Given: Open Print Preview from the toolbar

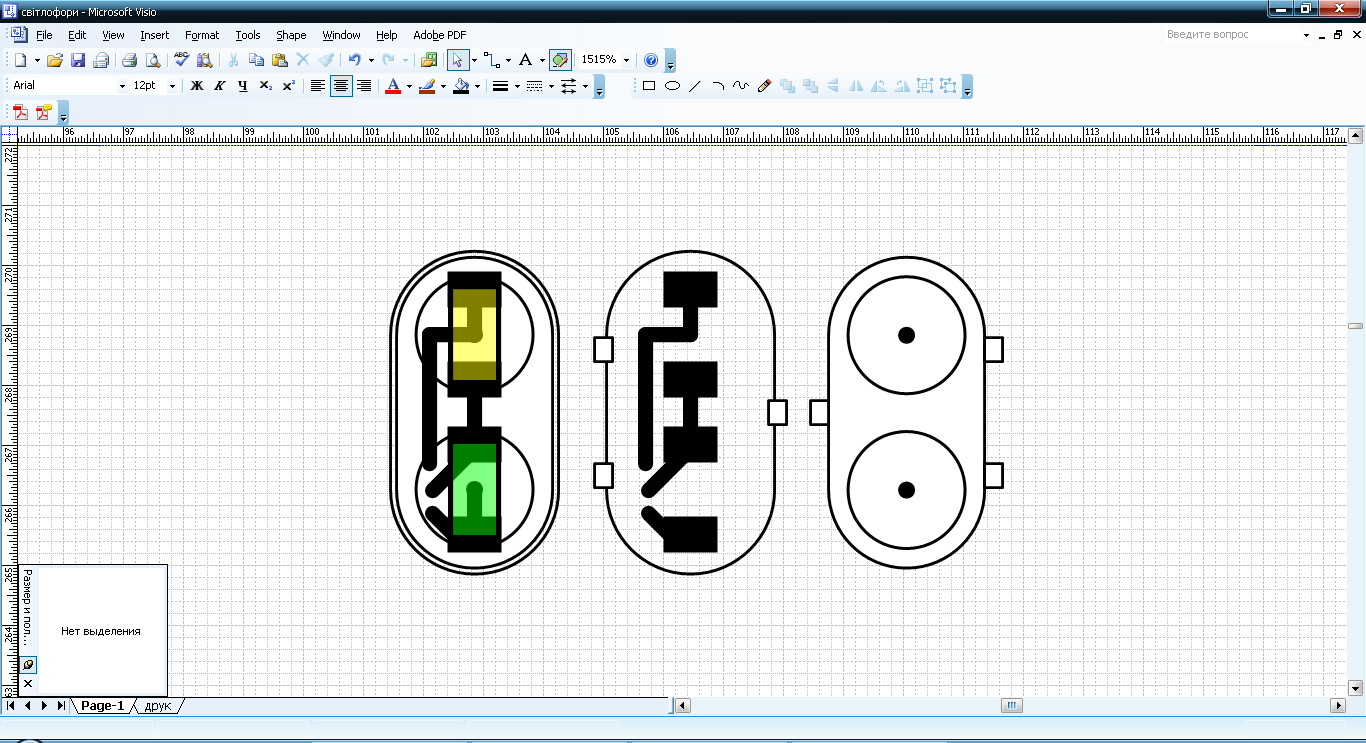Looking at the screenshot, I should (x=152, y=60).
